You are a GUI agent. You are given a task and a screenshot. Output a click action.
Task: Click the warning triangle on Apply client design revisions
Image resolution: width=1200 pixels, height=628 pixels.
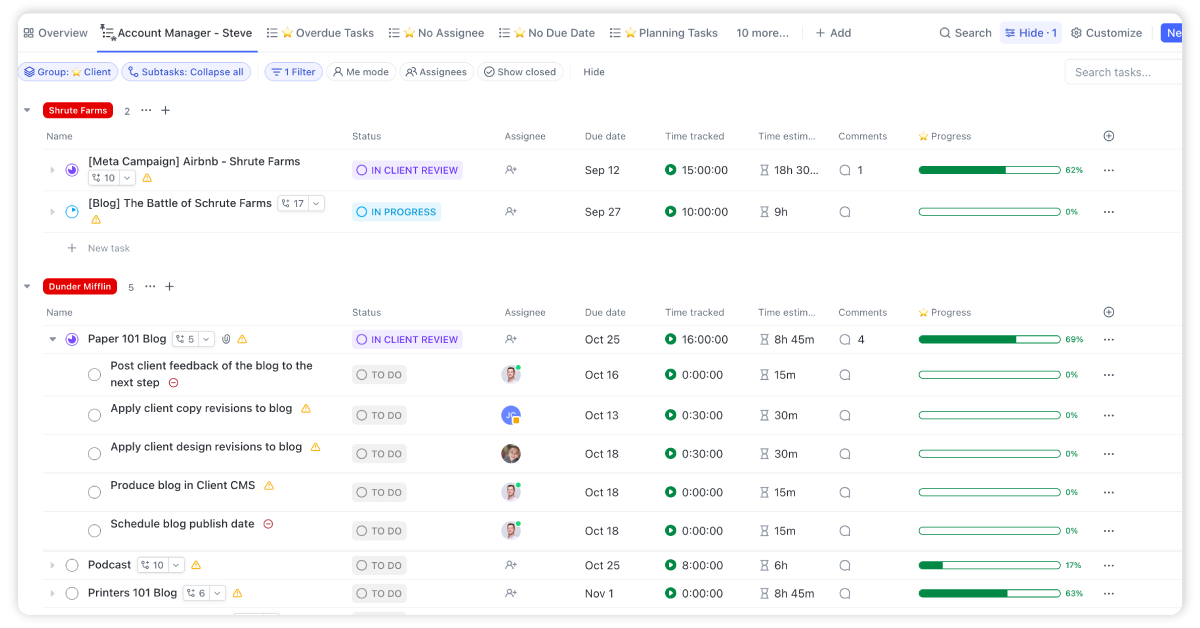point(316,447)
